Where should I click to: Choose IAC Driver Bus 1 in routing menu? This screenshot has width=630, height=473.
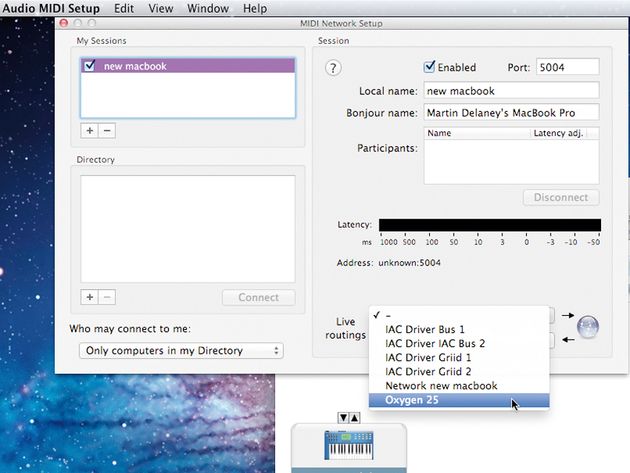pyautogui.click(x=459, y=329)
